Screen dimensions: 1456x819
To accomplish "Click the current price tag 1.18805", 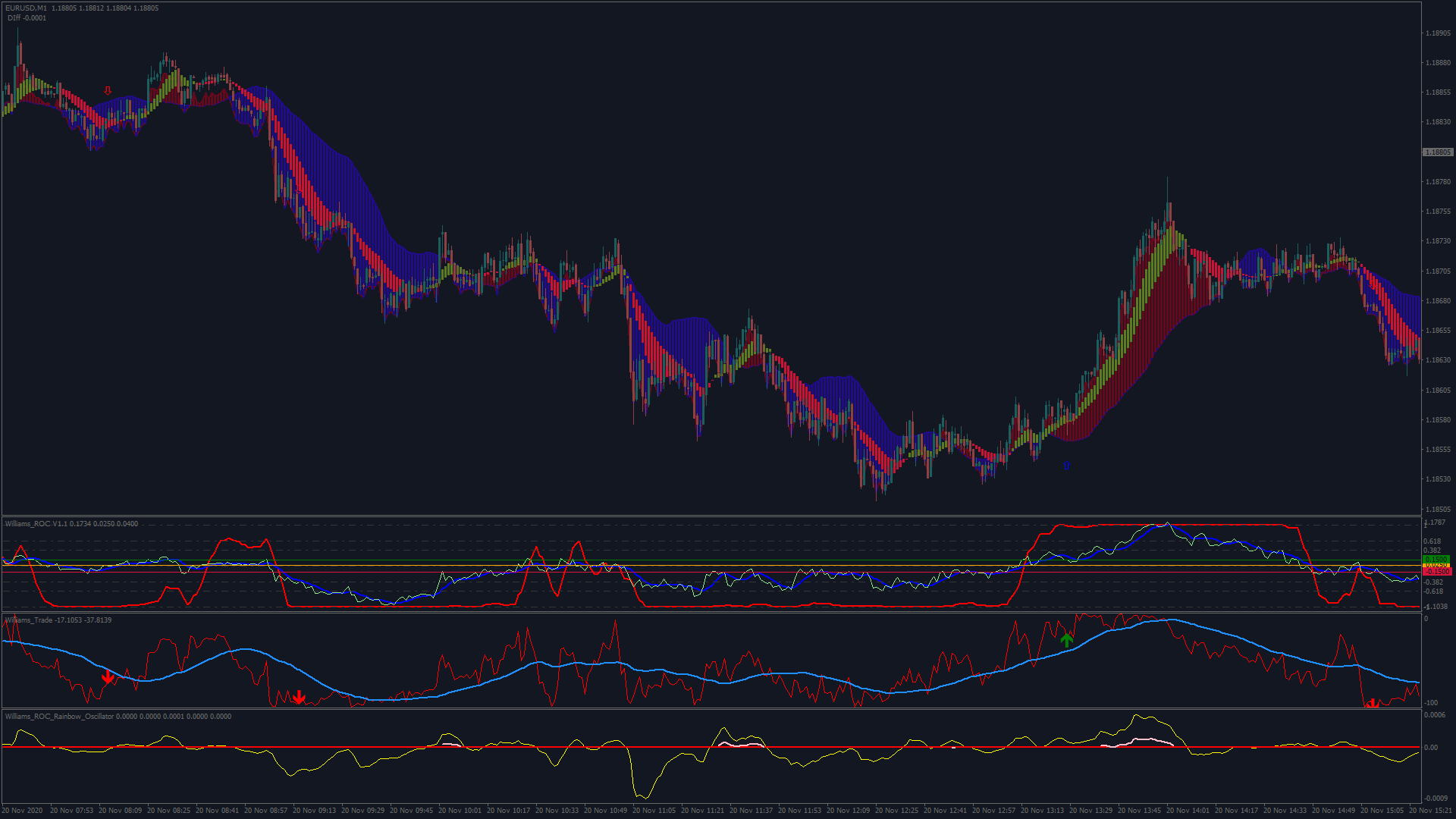I will tap(1437, 152).
